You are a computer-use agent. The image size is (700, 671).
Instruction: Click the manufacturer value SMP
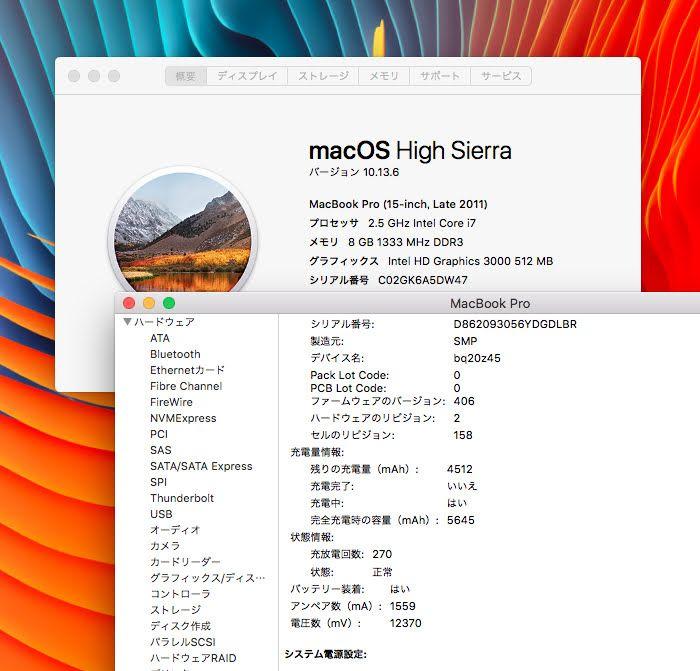point(465,341)
